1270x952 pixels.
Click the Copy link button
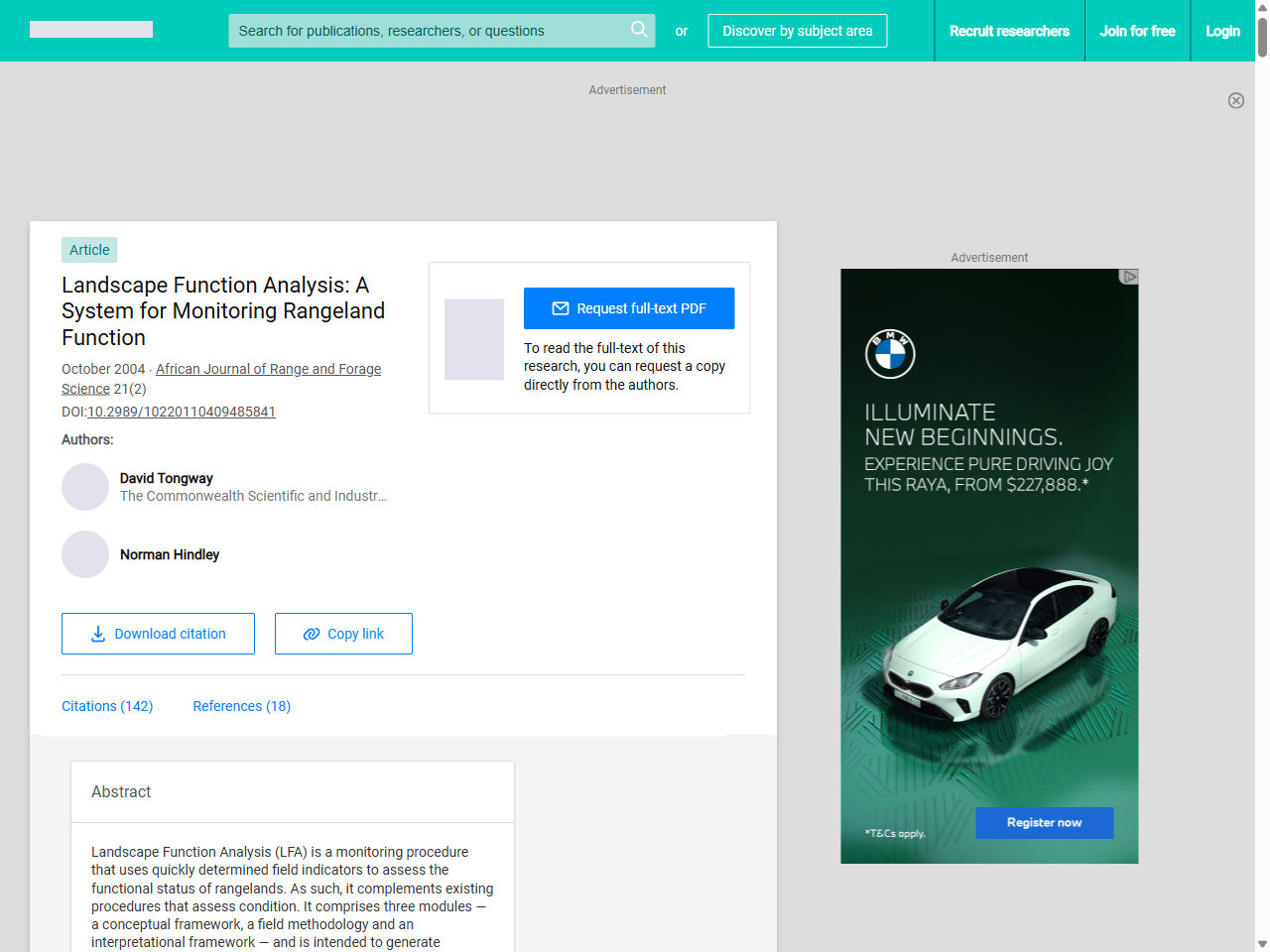343,634
